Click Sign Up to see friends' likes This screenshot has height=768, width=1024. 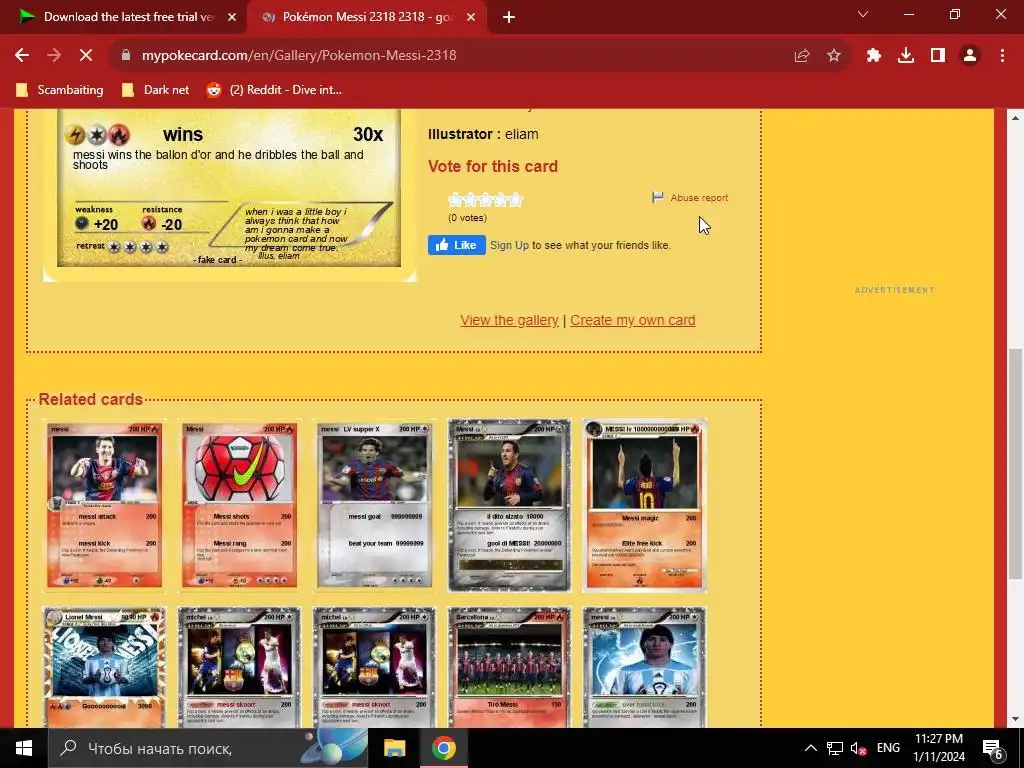point(509,246)
